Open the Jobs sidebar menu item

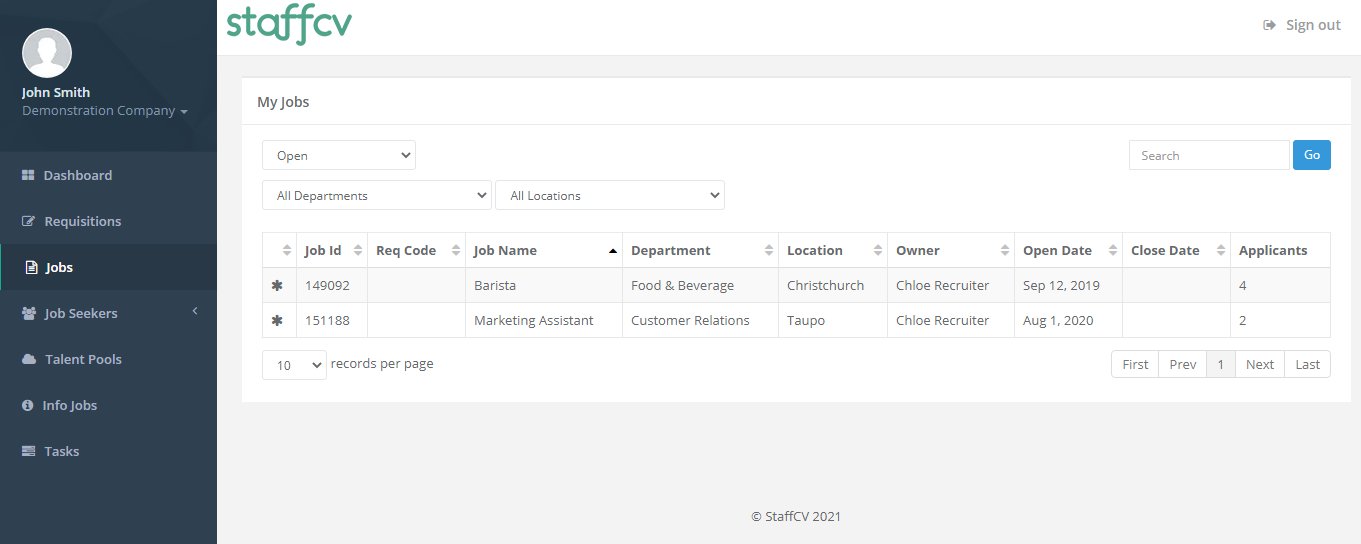click(x=108, y=267)
